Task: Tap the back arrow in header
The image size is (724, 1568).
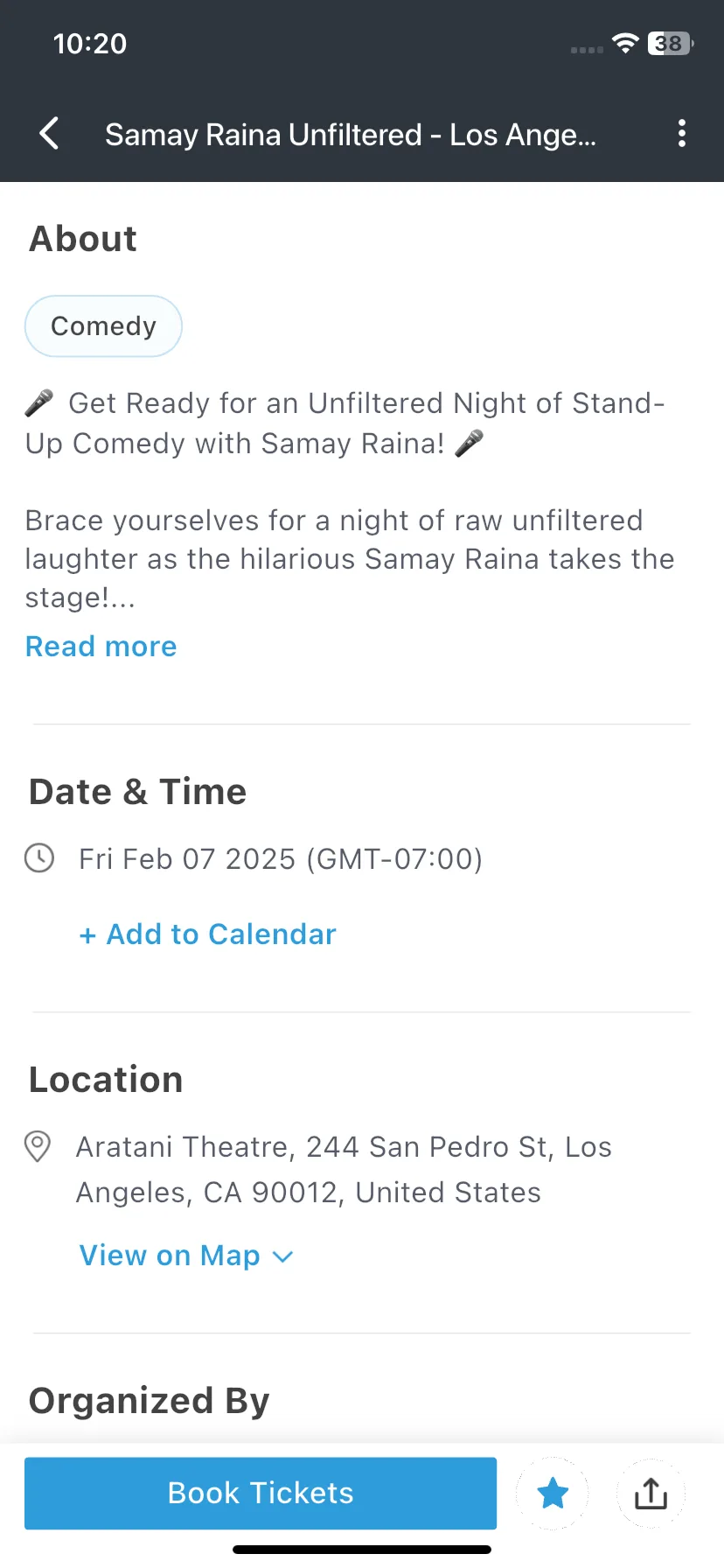Action: [x=50, y=133]
